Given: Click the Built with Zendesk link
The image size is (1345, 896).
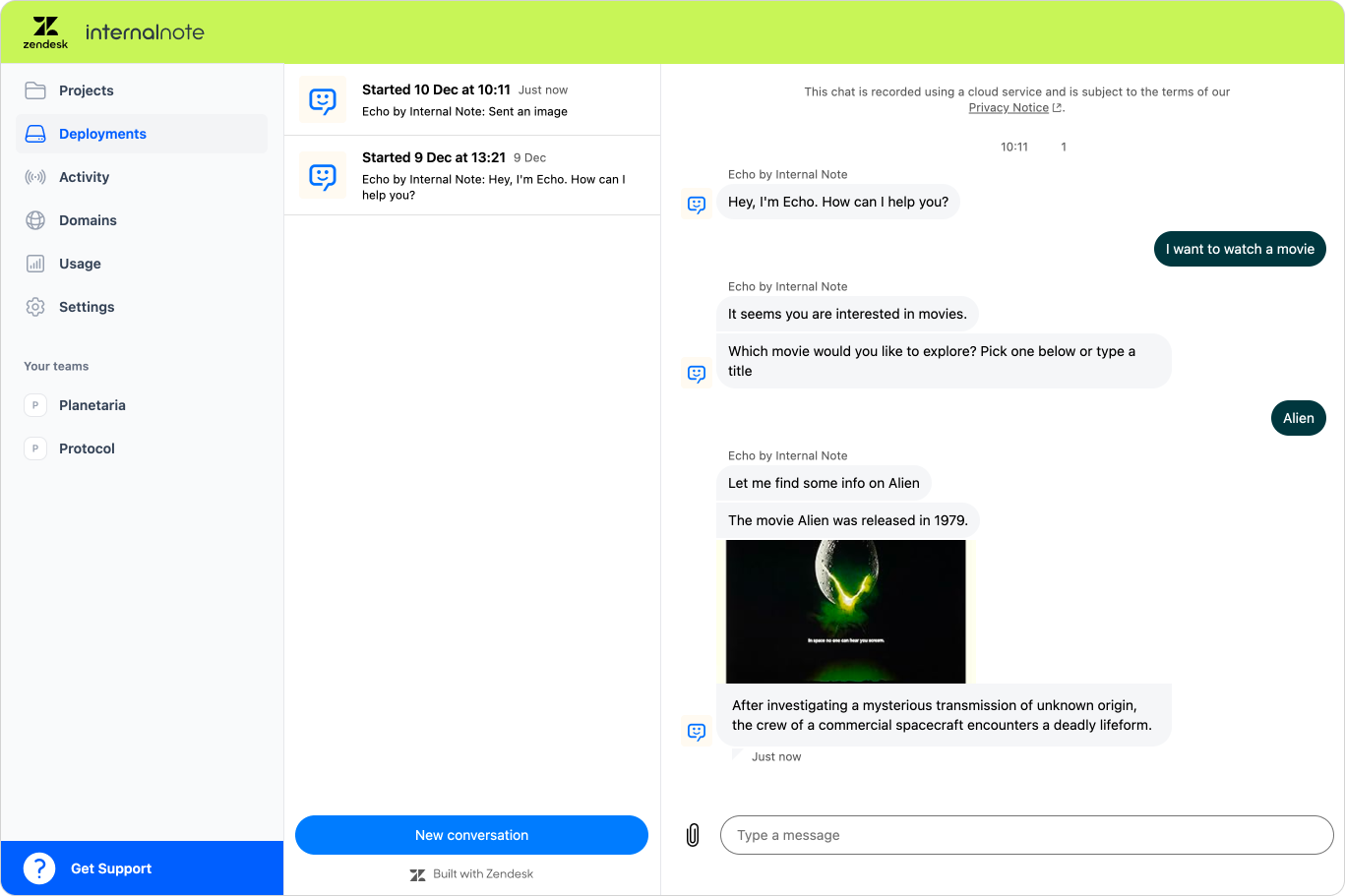Looking at the screenshot, I should point(481,873).
